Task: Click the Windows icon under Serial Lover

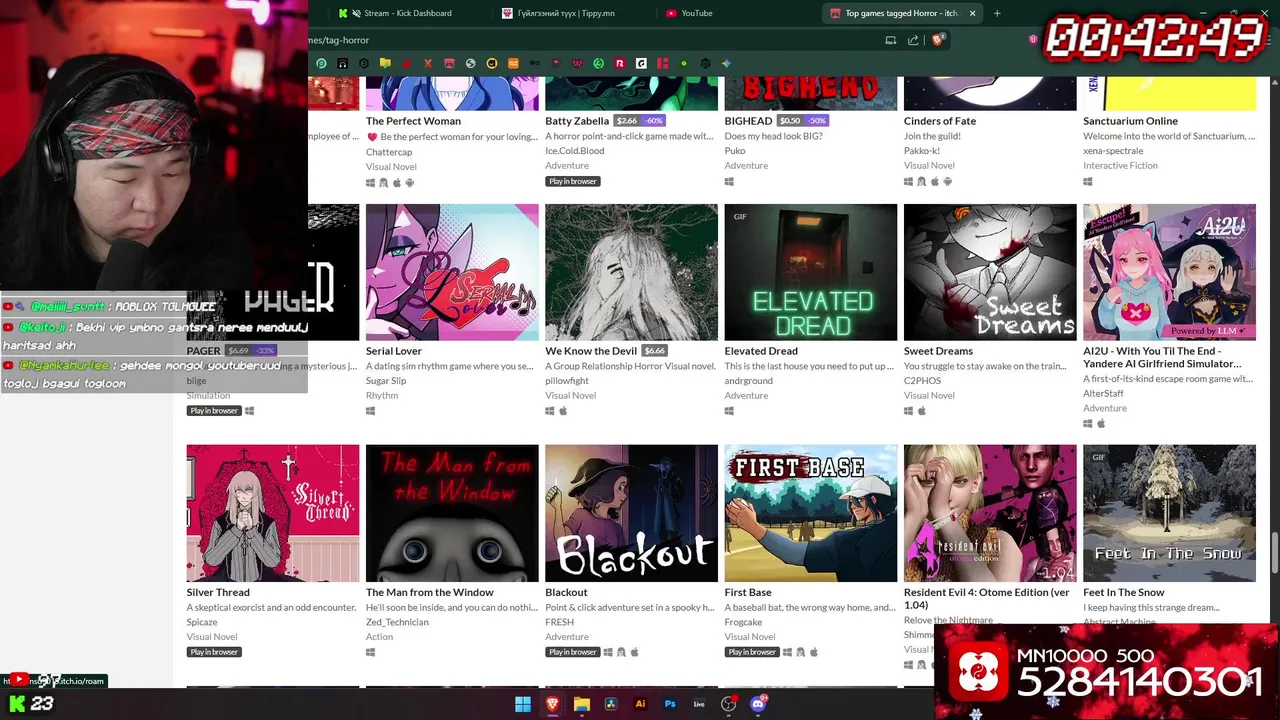Action: click(371, 411)
